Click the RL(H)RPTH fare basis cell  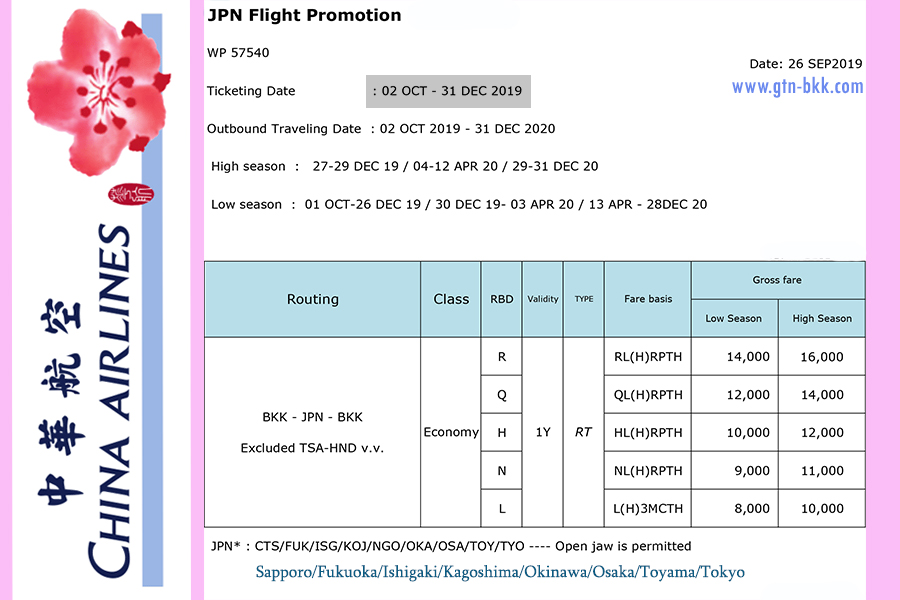(x=647, y=357)
